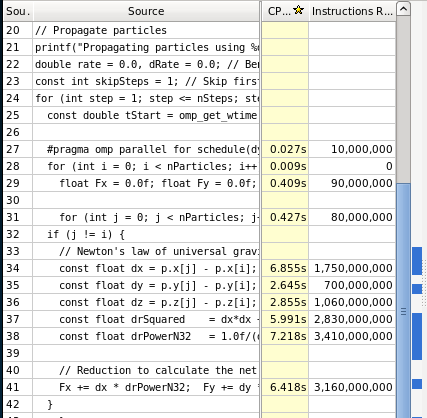Click the 700,000,000 instructions cell

[x=352, y=285]
